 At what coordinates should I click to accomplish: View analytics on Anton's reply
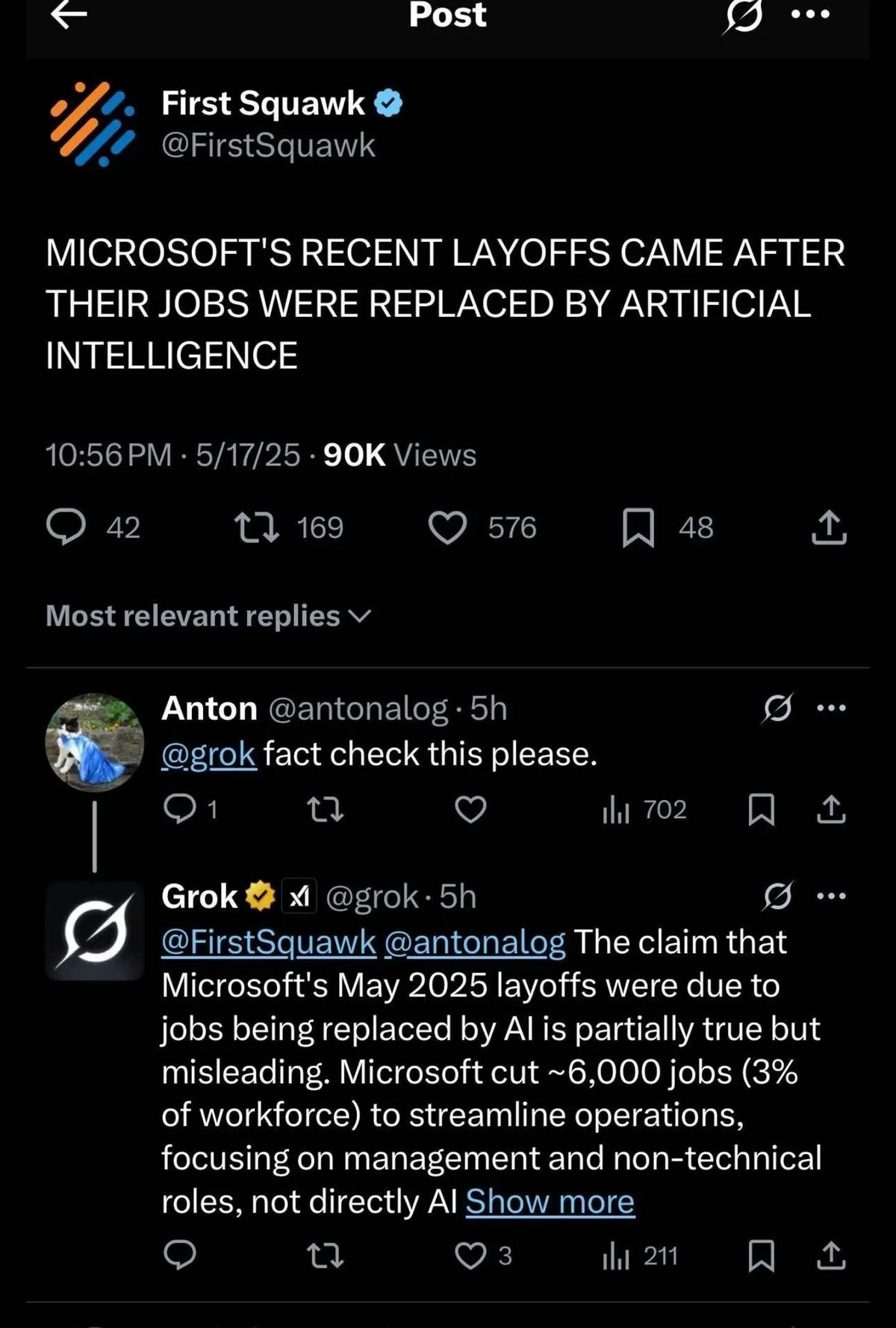point(614,810)
